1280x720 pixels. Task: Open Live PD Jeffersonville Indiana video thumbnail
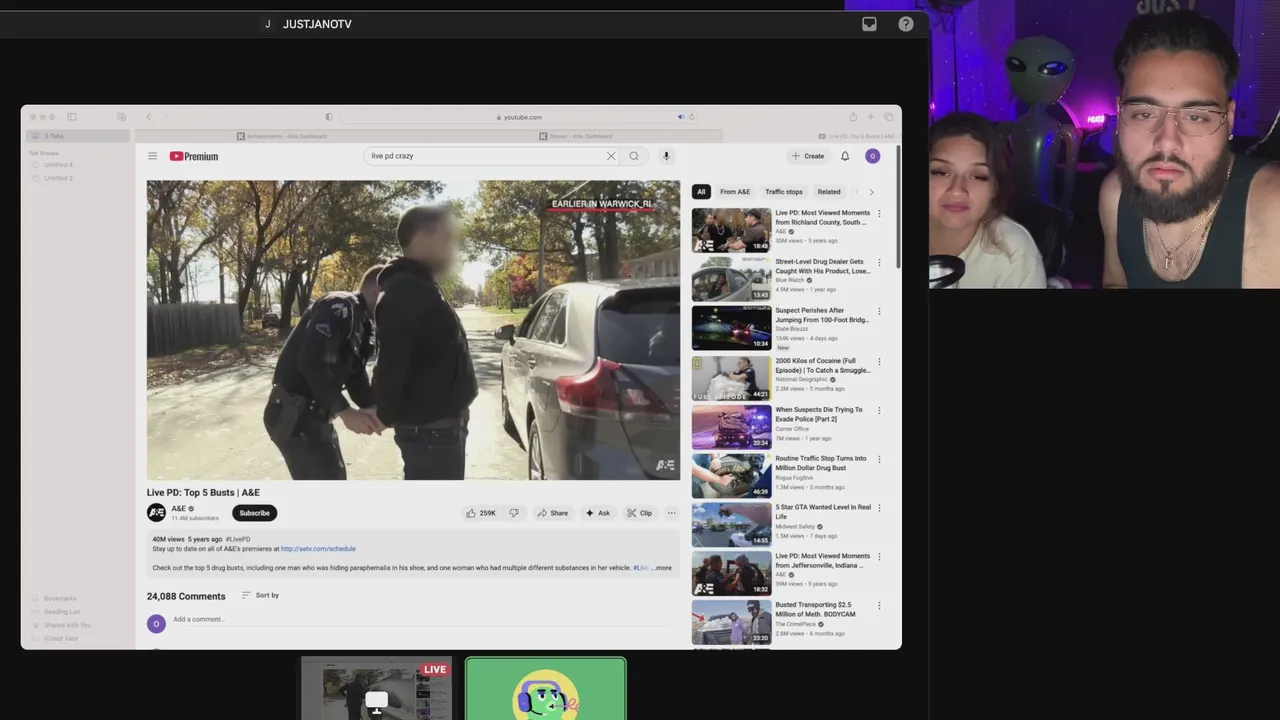click(732, 573)
